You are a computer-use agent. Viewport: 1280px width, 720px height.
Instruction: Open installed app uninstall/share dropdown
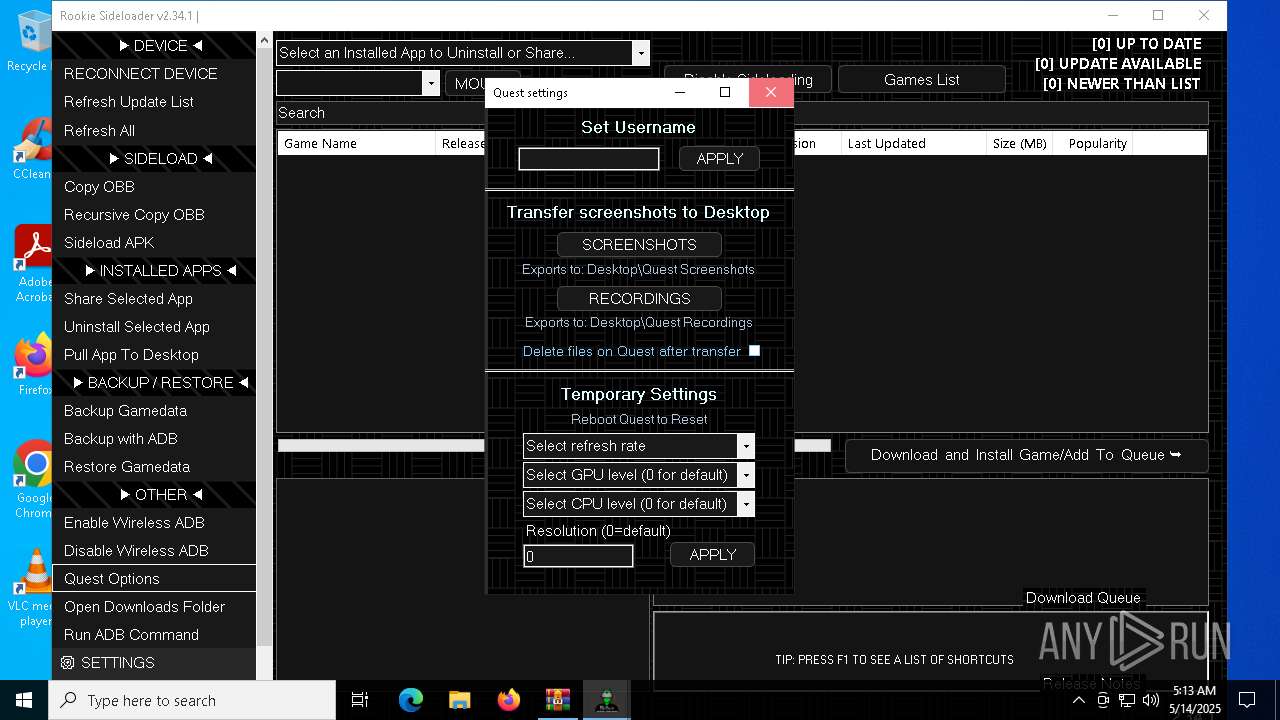click(641, 53)
